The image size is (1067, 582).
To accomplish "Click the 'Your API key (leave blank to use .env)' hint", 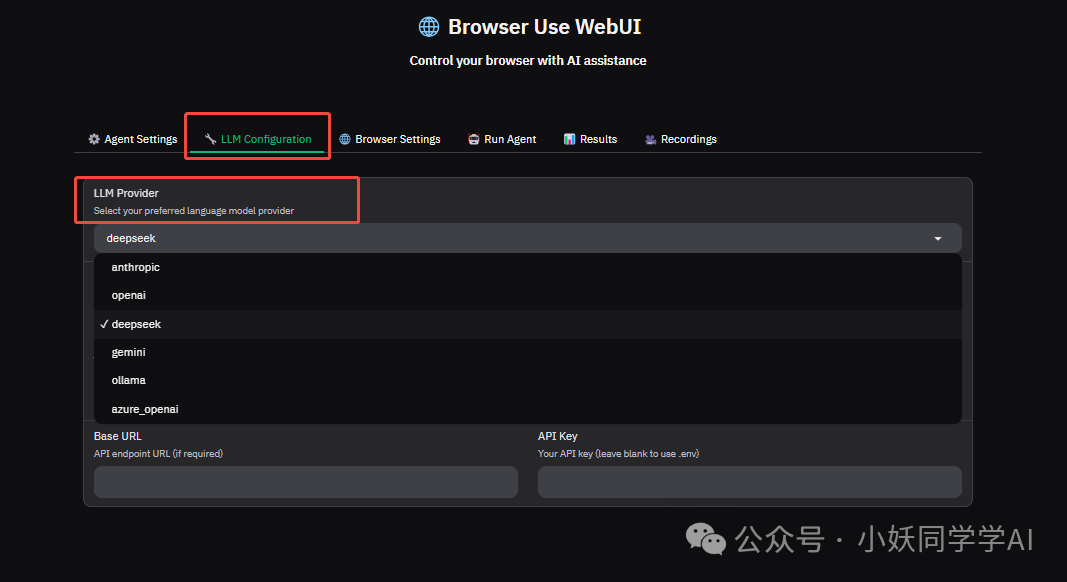I will [619, 453].
